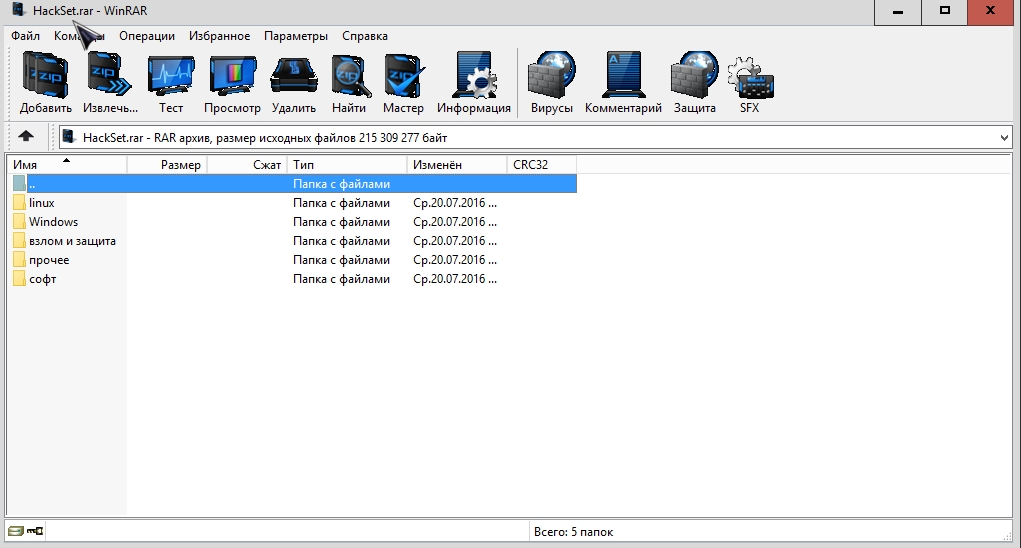
Task: Expand the archive path dropdown arrow
Action: [x=1003, y=137]
